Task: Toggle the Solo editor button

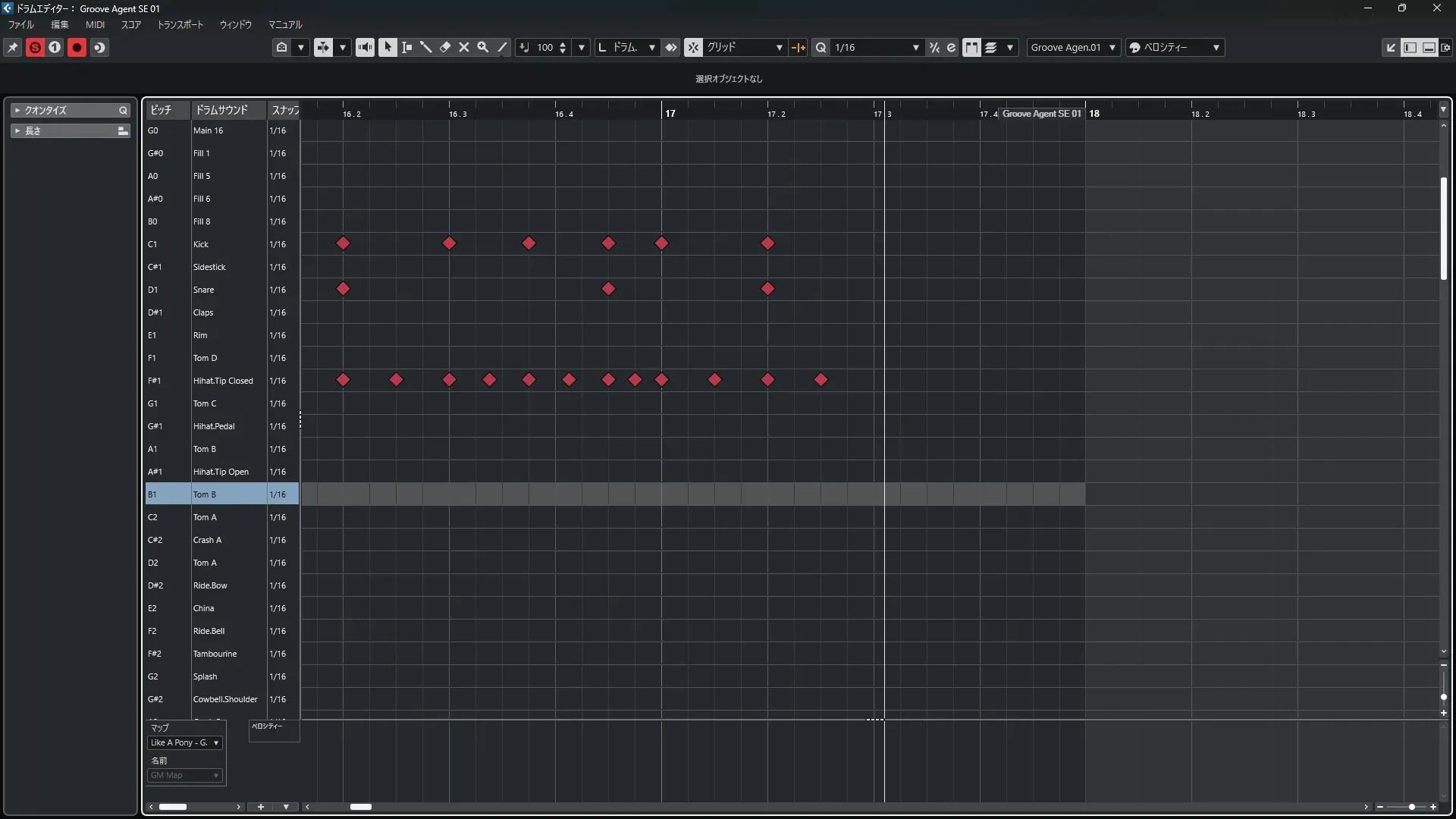Action: (35, 47)
